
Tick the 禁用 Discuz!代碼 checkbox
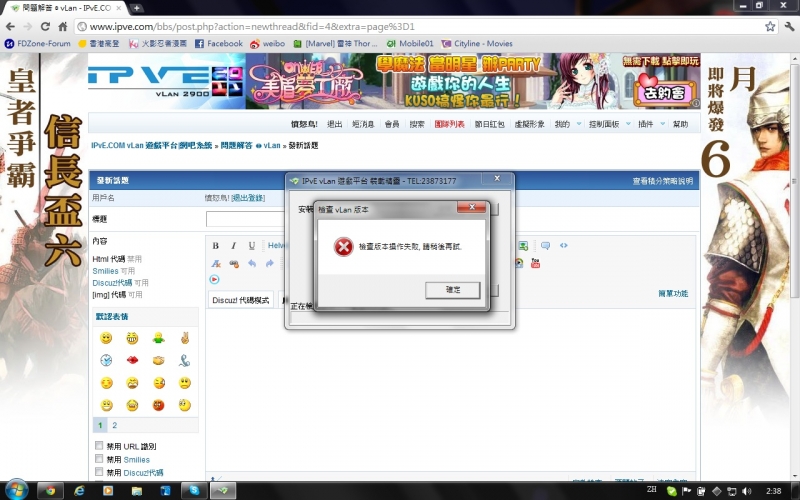(99, 472)
